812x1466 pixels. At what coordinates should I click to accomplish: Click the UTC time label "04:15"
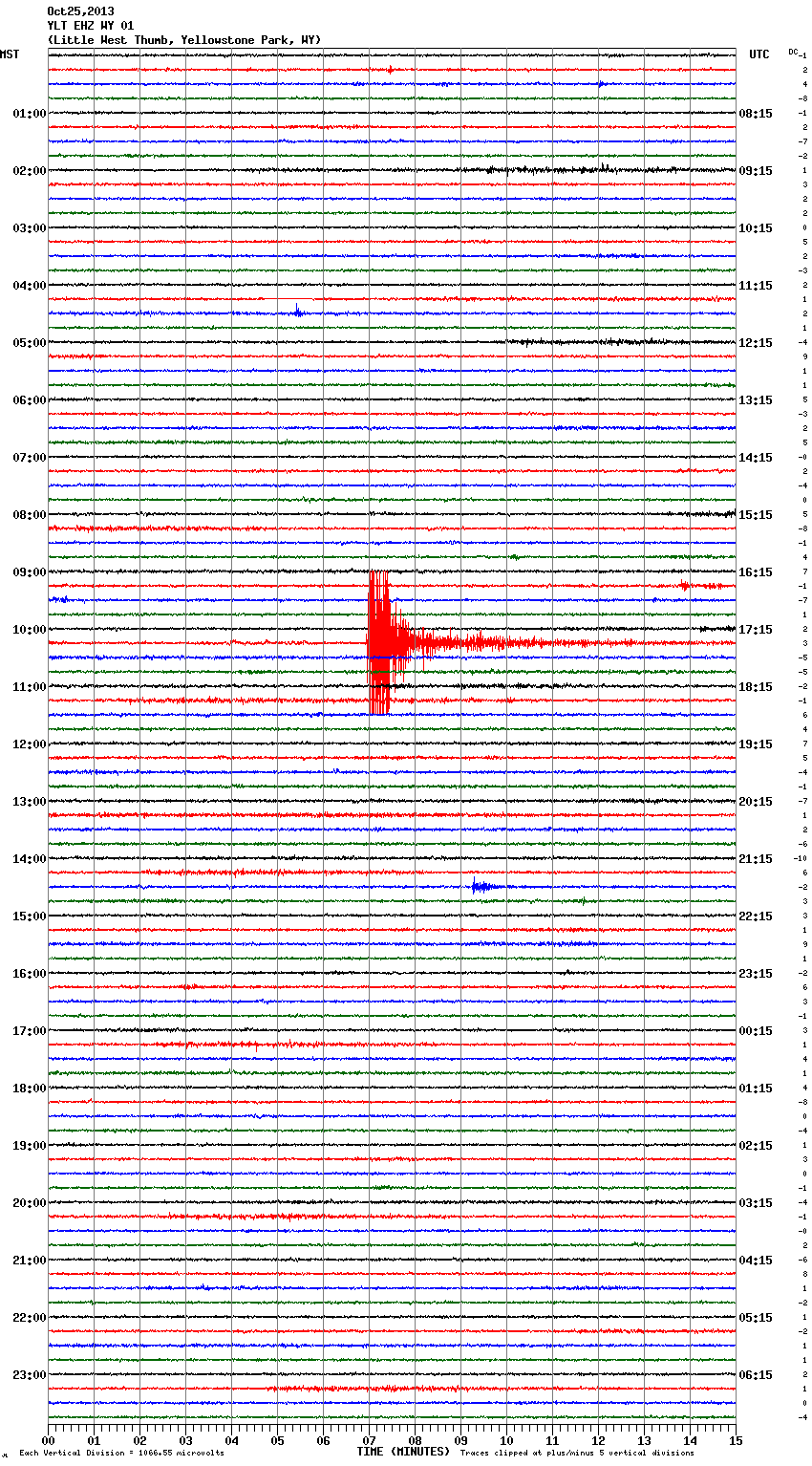point(756,1261)
